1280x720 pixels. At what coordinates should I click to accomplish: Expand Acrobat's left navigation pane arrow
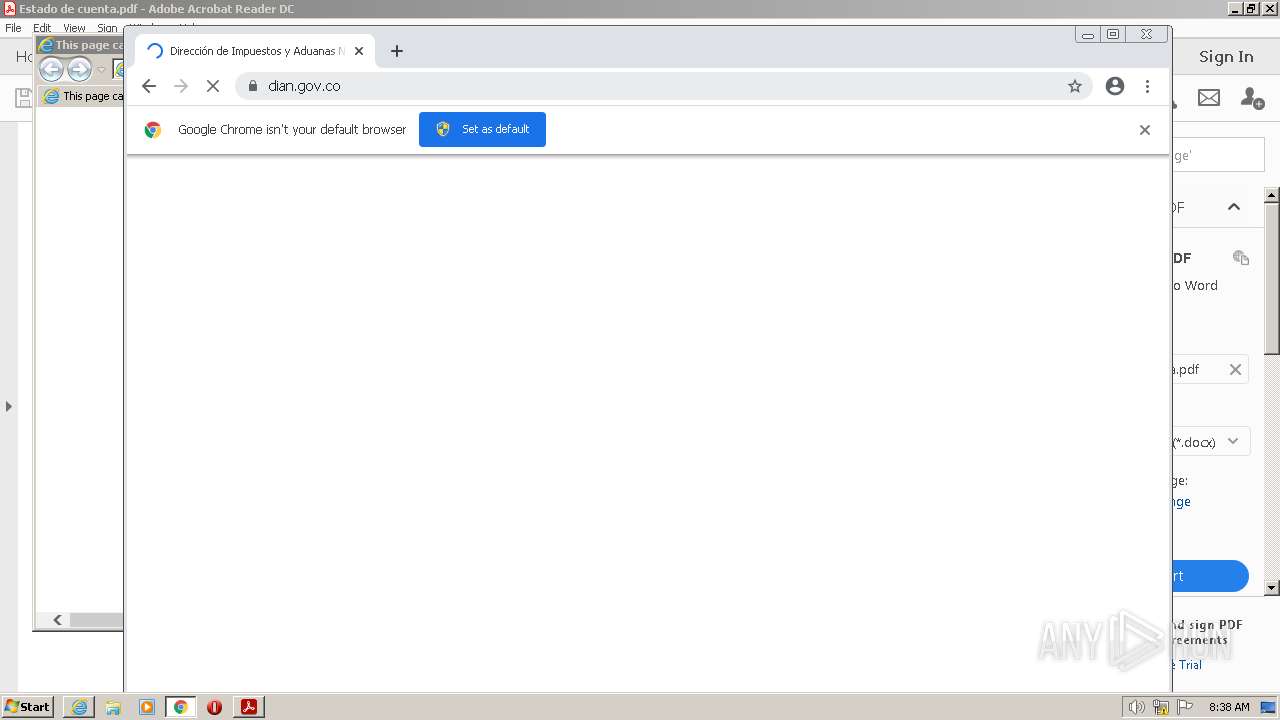(x=9, y=406)
